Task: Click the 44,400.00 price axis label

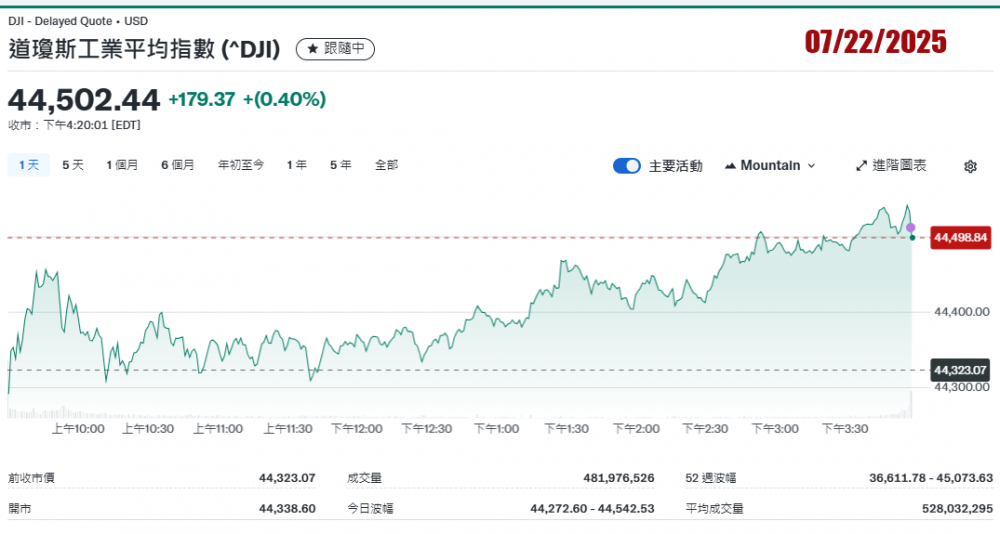Action: pos(961,312)
